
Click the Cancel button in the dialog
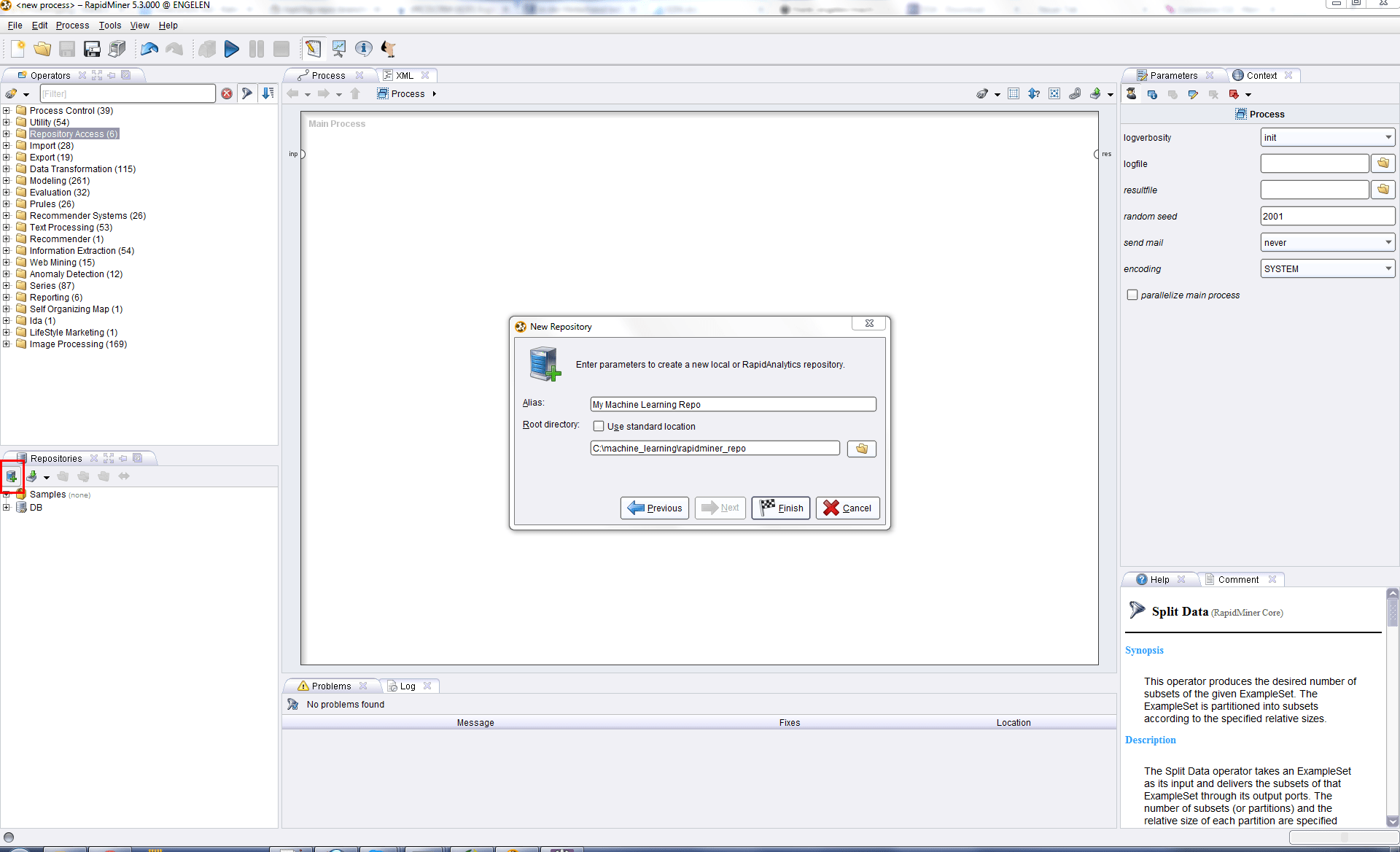(x=847, y=508)
